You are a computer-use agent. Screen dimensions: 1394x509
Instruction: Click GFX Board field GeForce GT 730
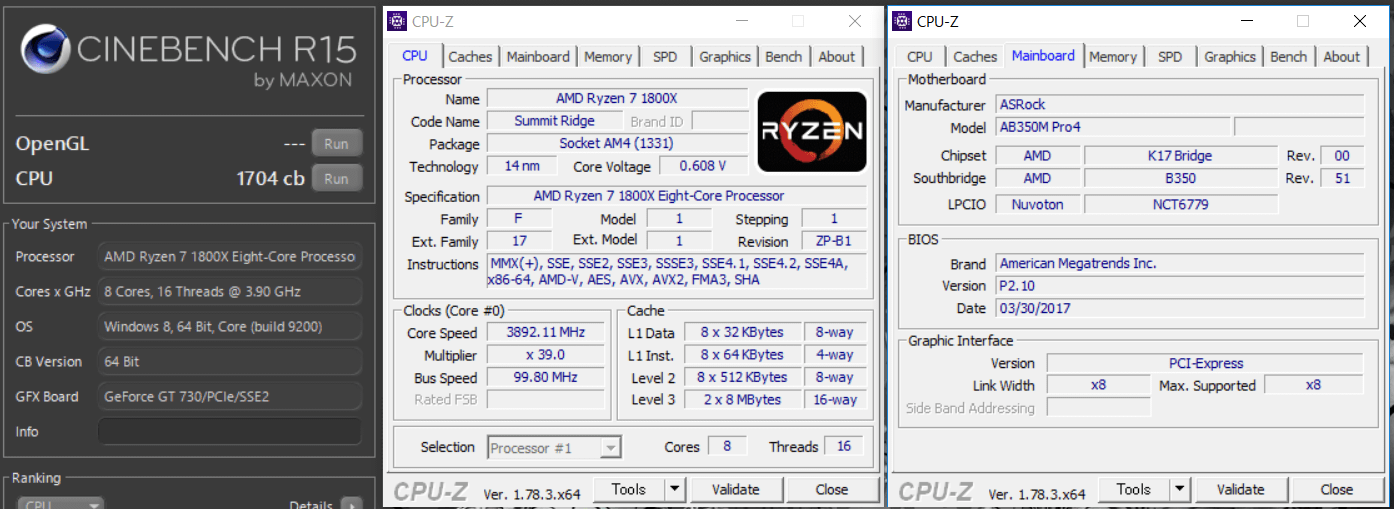click(x=230, y=397)
